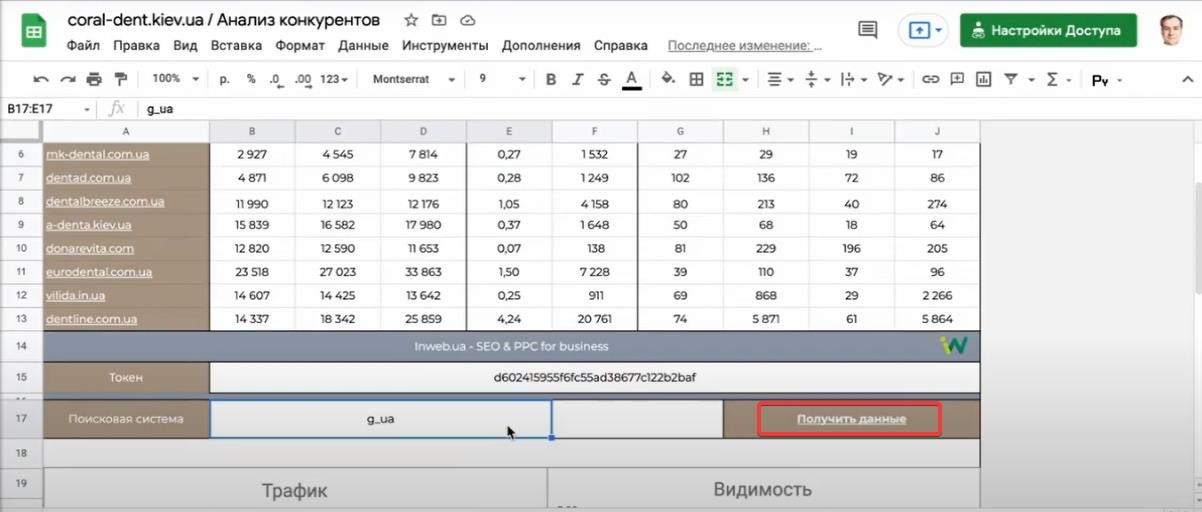1202x512 pixels.
Task: Open text rotation dropdown
Action: coord(889,79)
